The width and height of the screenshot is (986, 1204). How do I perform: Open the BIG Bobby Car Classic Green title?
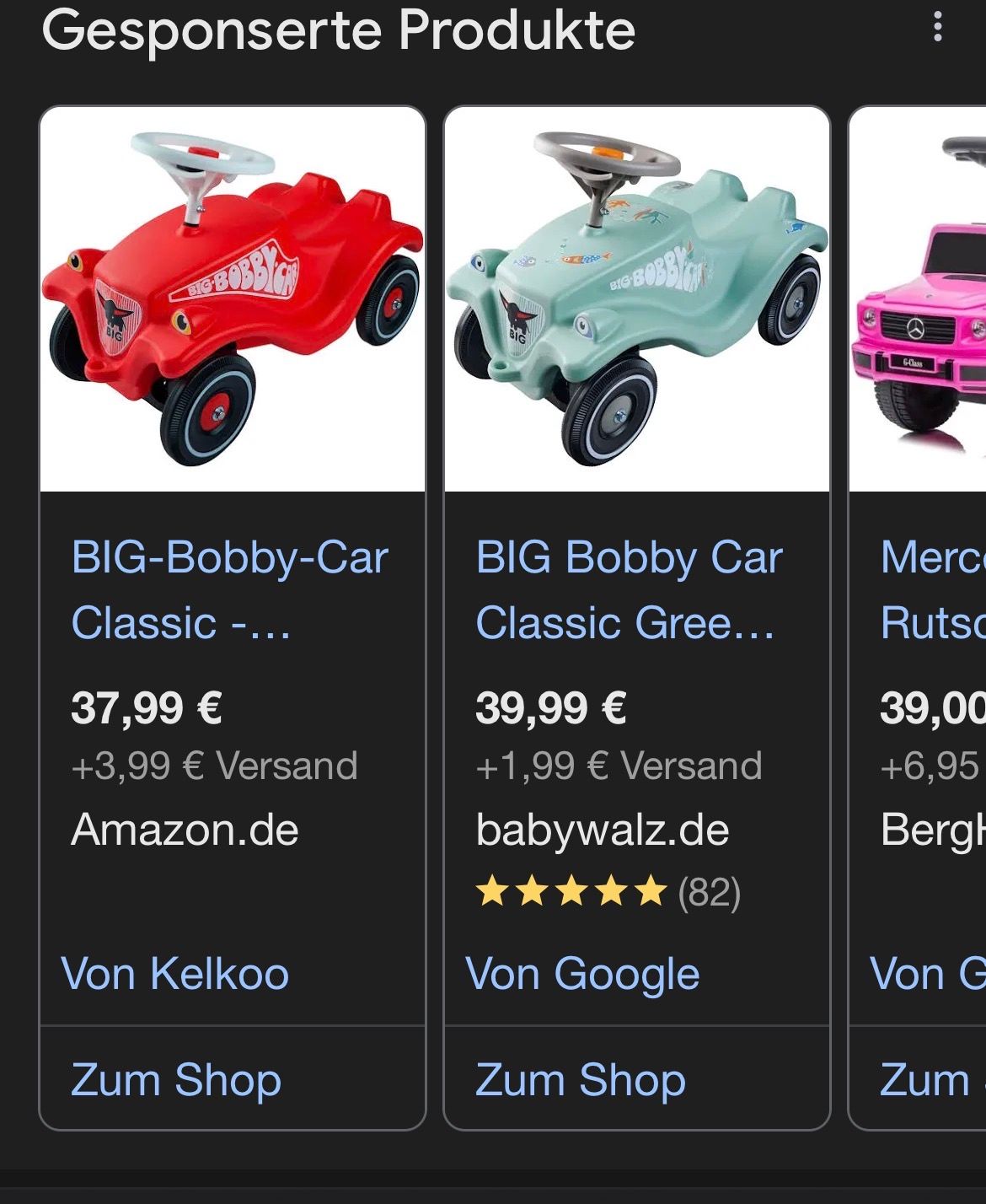(629, 589)
